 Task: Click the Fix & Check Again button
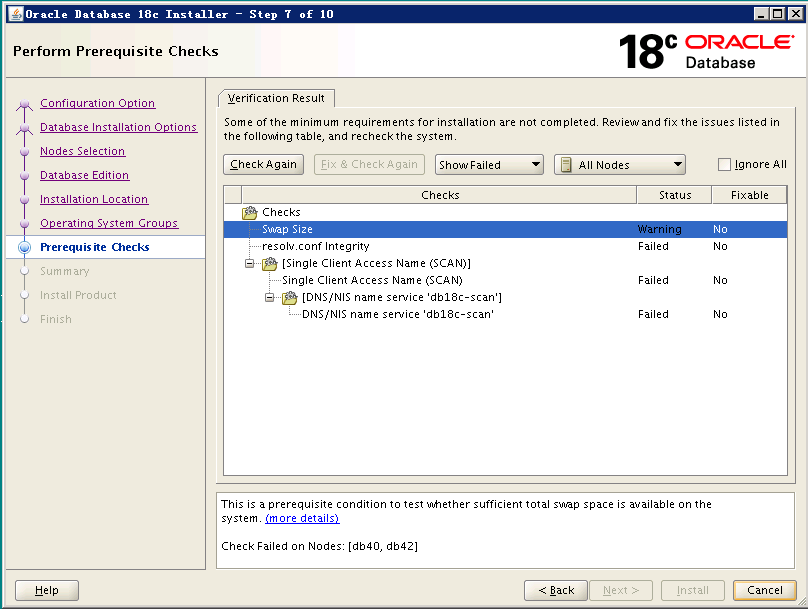coord(369,164)
